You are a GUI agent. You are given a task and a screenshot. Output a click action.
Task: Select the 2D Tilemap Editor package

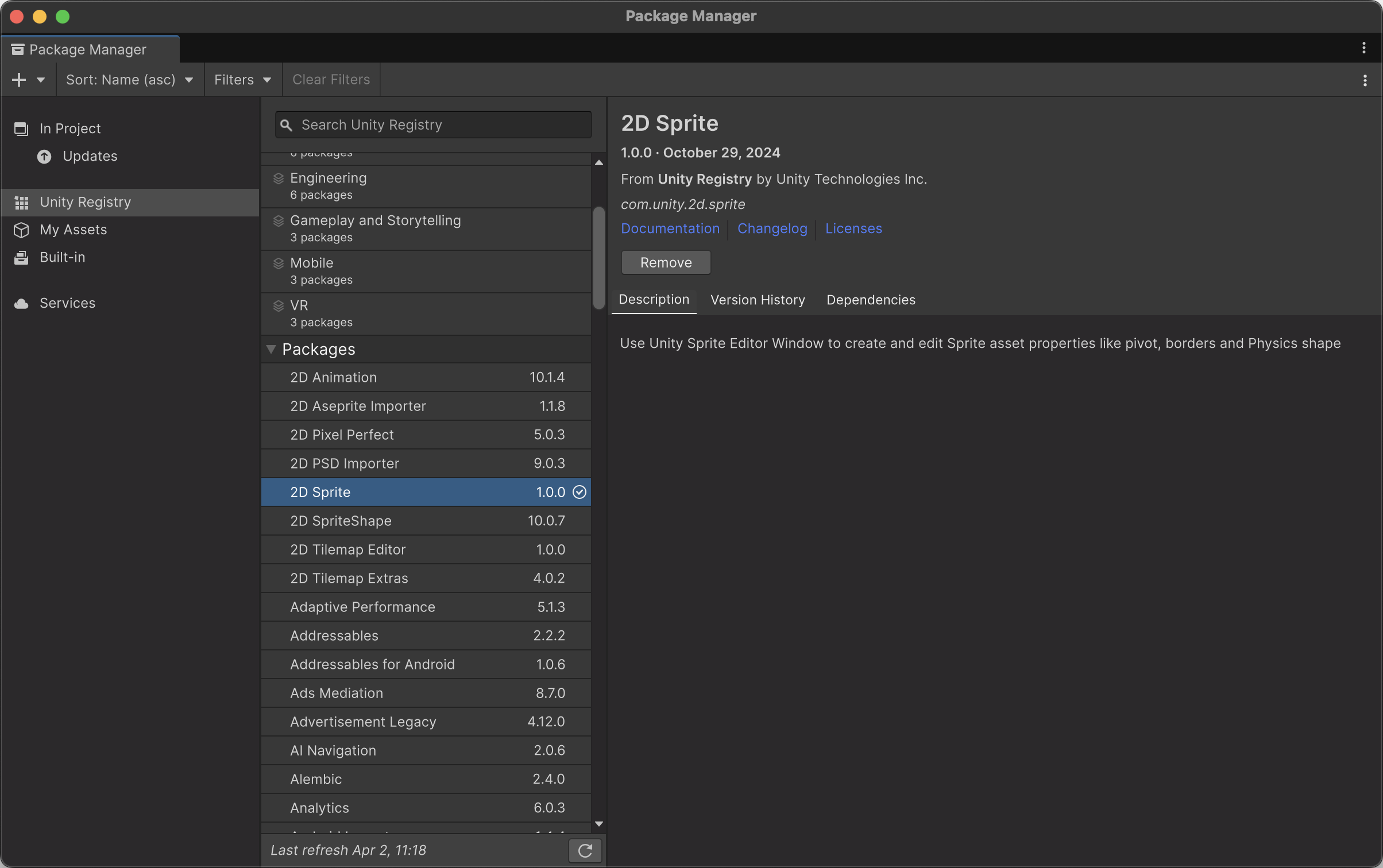click(426, 549)
